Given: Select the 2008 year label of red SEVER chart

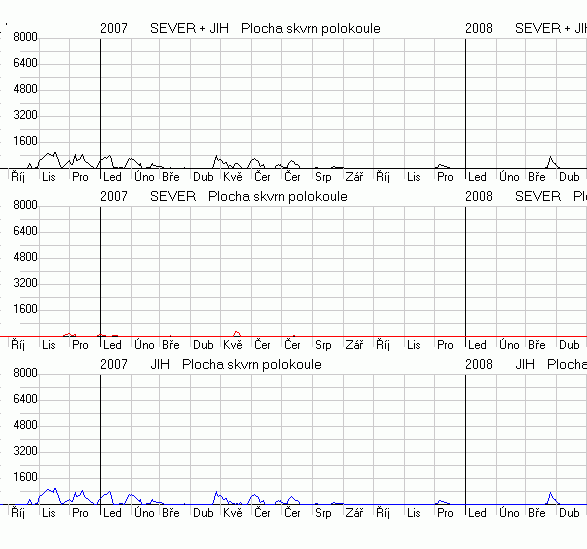Looking at the screenshot, I should 479,197.
